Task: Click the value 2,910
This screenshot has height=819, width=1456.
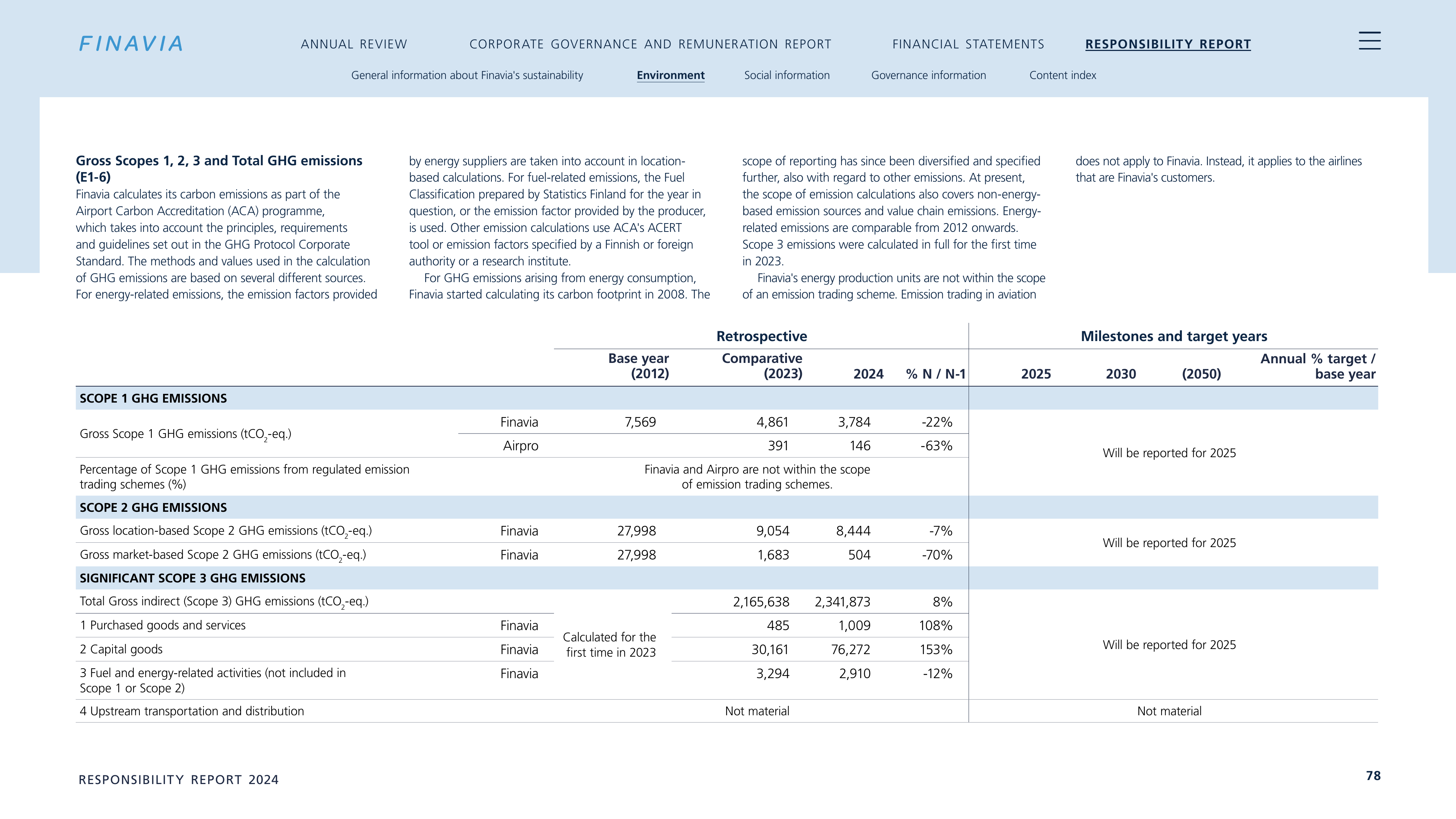Action: 855,673
